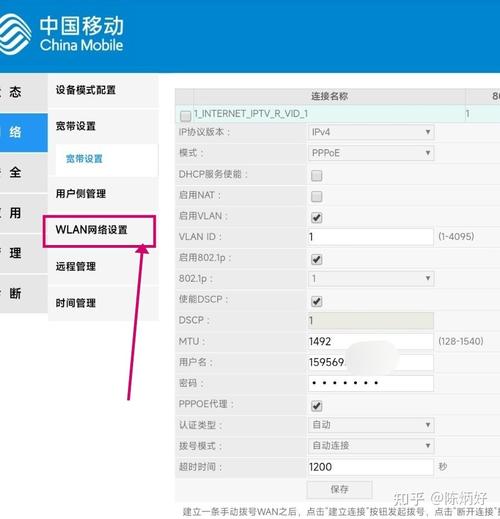Click the China Mobile logo
Viewport: 500px width, 519px height.
tap(62, 34)
